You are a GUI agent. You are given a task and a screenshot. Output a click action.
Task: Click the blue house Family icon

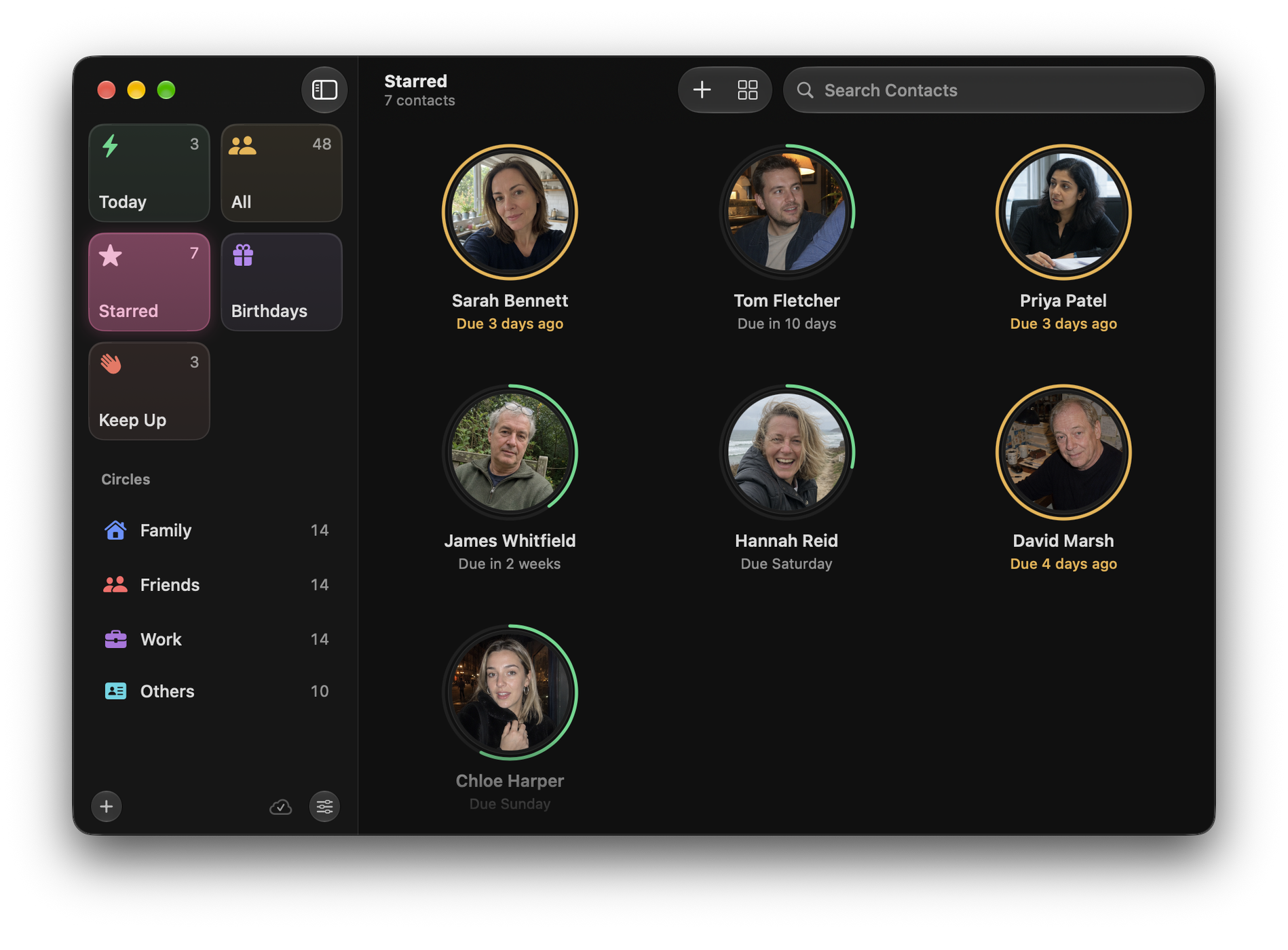[x=115, y=529]
